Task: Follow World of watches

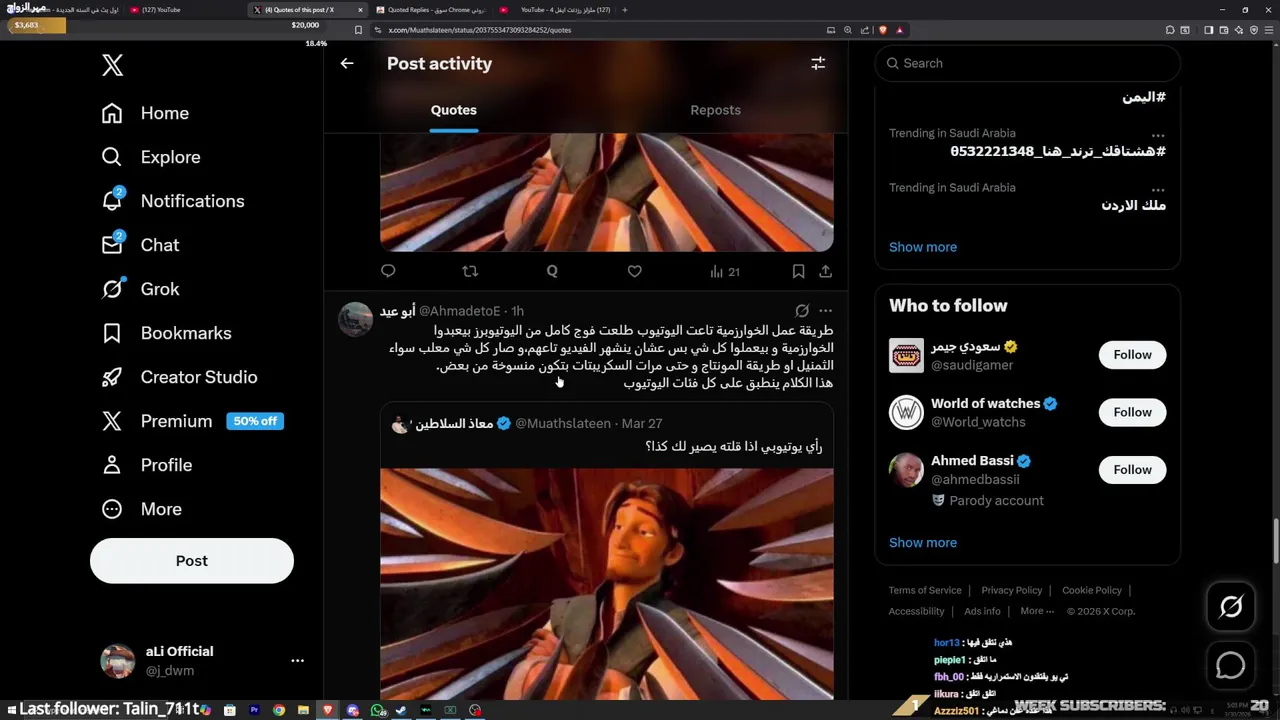Action: coord(1132,412)
